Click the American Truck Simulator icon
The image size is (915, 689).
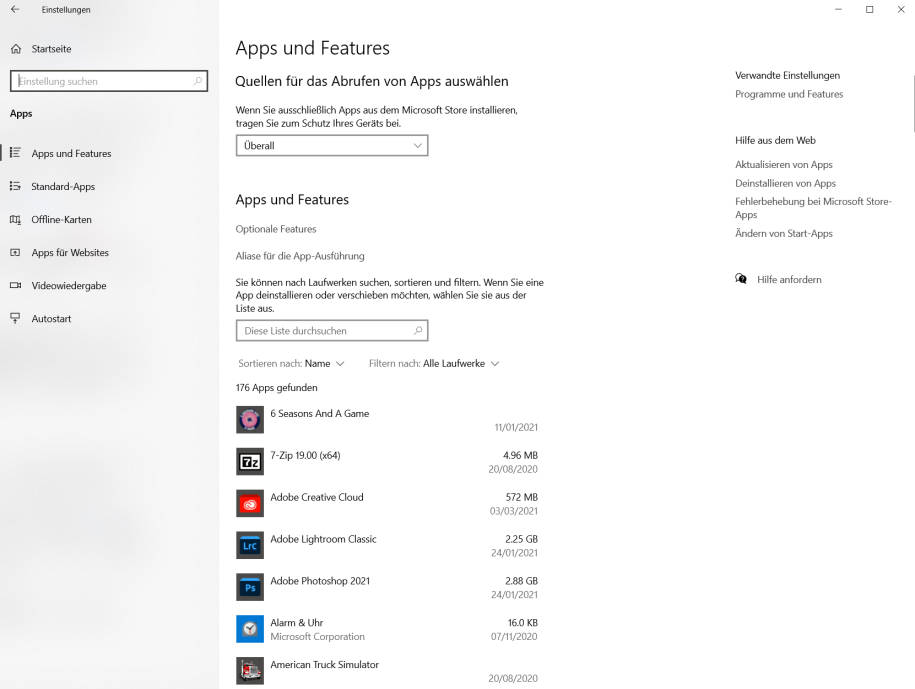250,671
